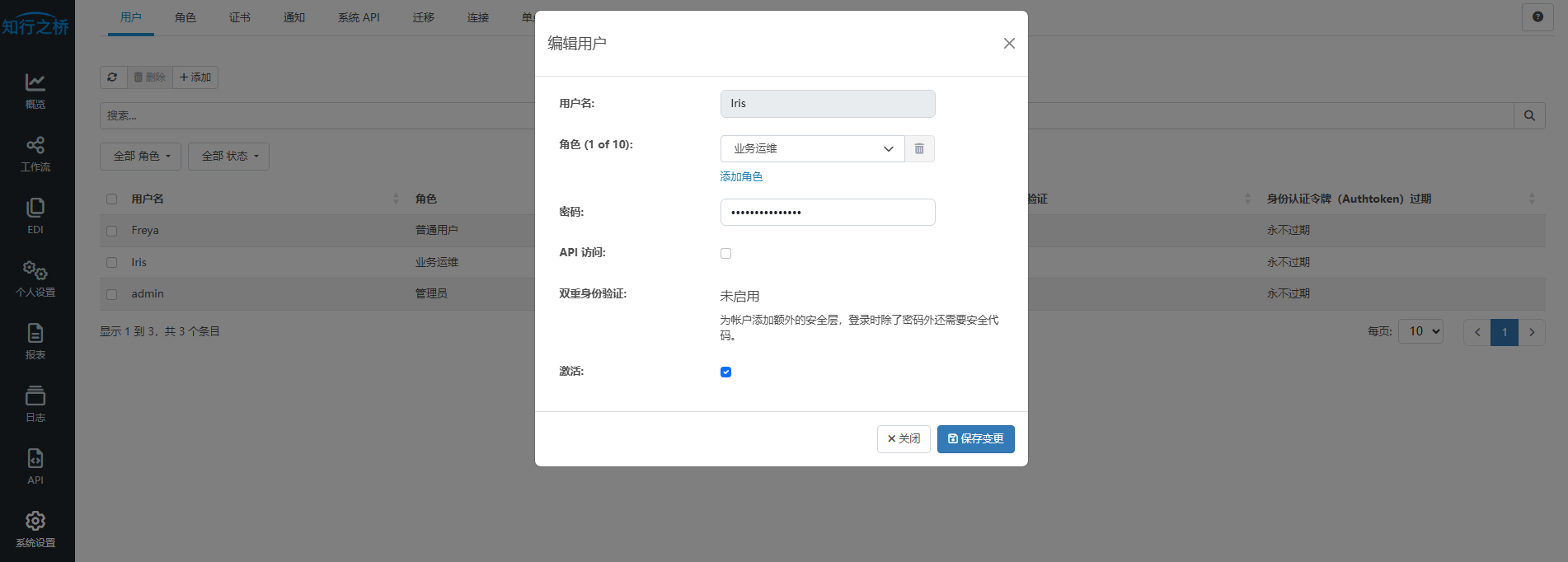The height and width of the screenshot is (562, 1568).
Task: Click the refresh icon above user list
Action: point(113,77)
